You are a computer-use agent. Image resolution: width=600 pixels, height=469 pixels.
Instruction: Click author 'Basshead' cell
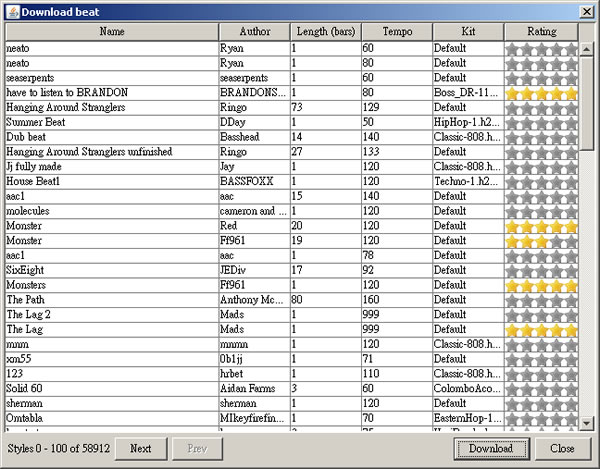tap(255, 137)
